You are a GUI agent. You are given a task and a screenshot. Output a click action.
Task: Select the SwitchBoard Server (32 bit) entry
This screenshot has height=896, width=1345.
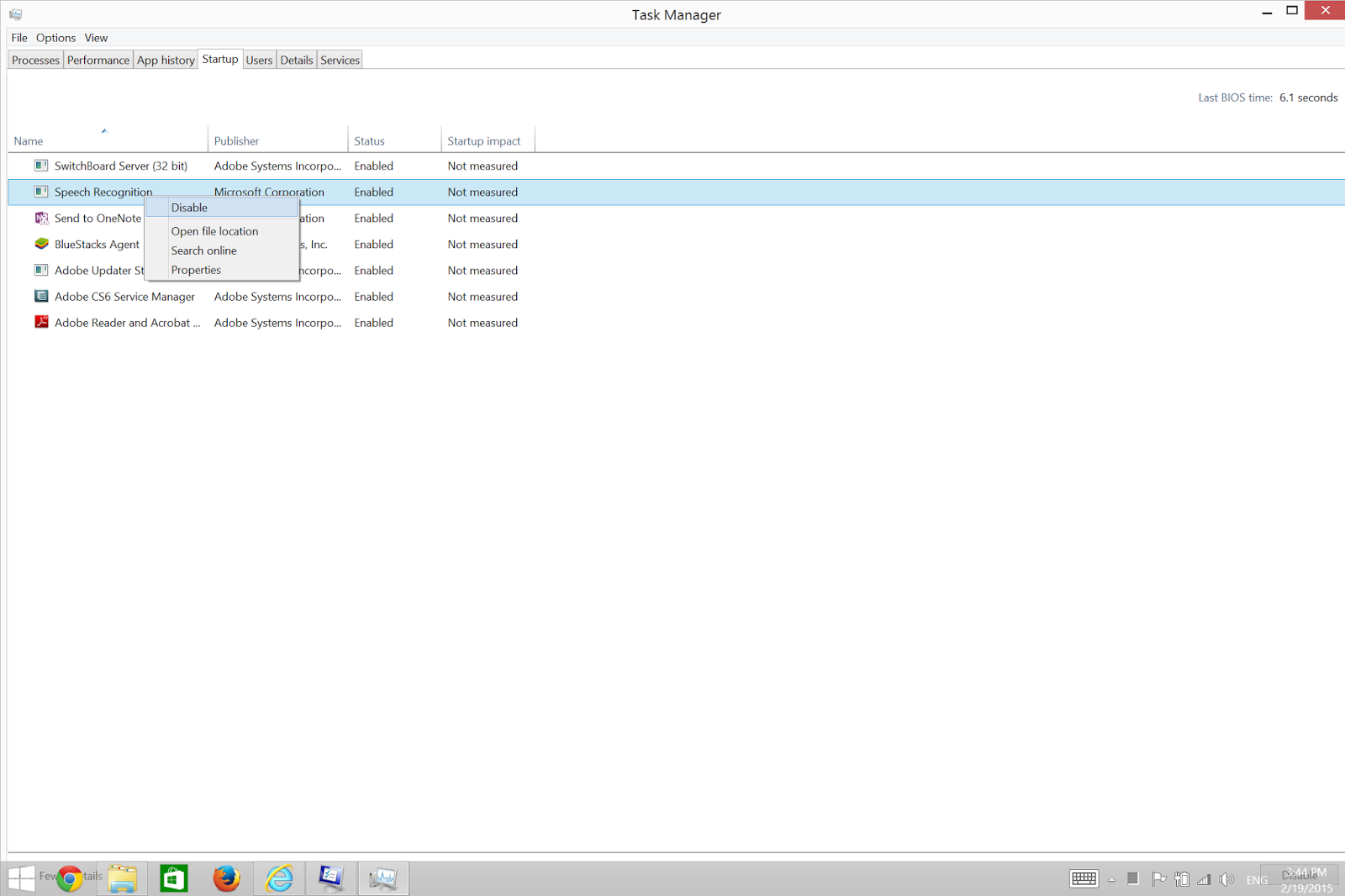(x=121, y=166)
